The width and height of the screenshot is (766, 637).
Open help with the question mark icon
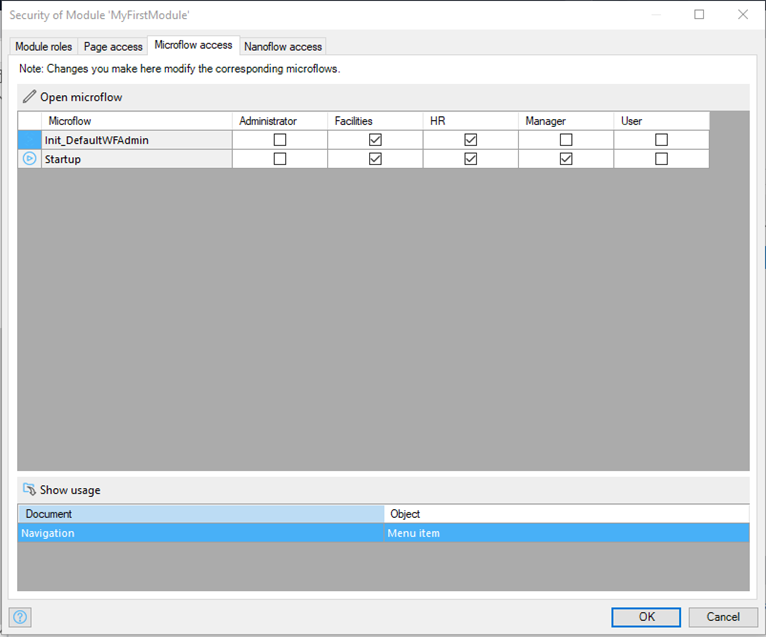coord(20,617)
